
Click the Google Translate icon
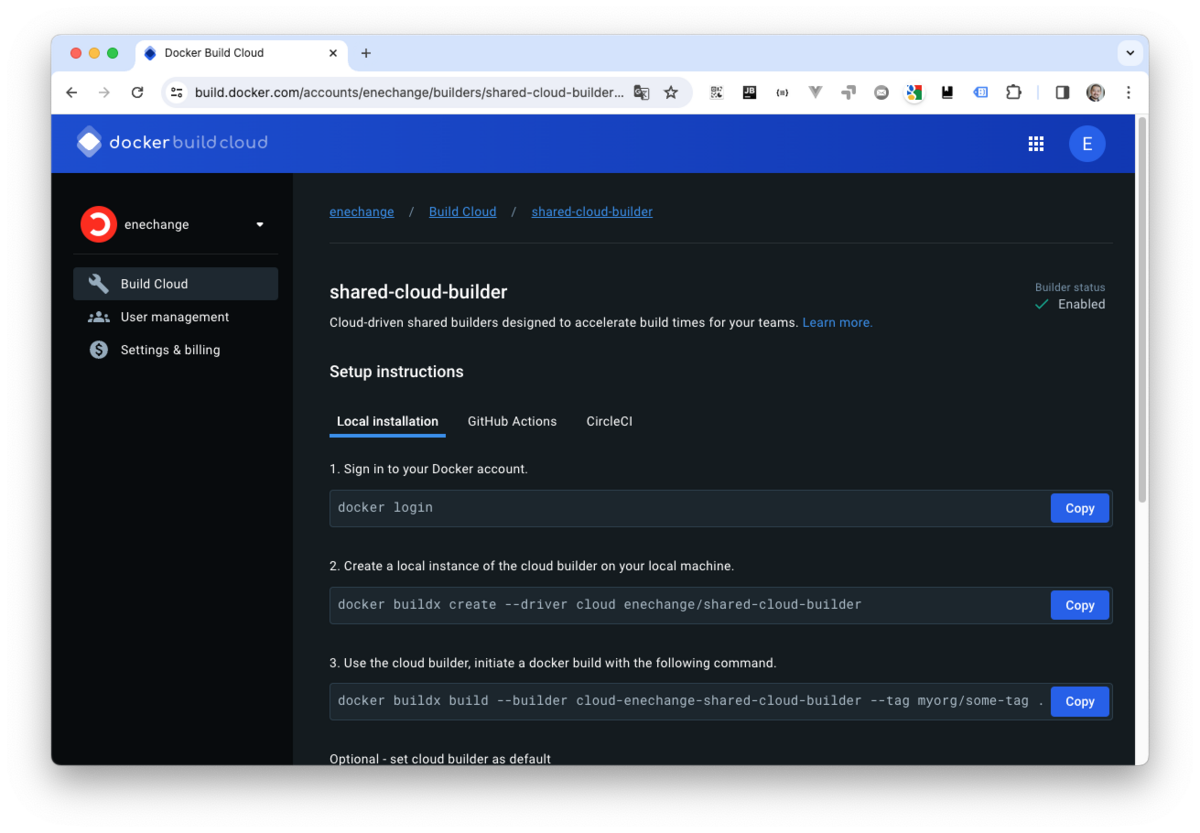(x=642, y=92)
